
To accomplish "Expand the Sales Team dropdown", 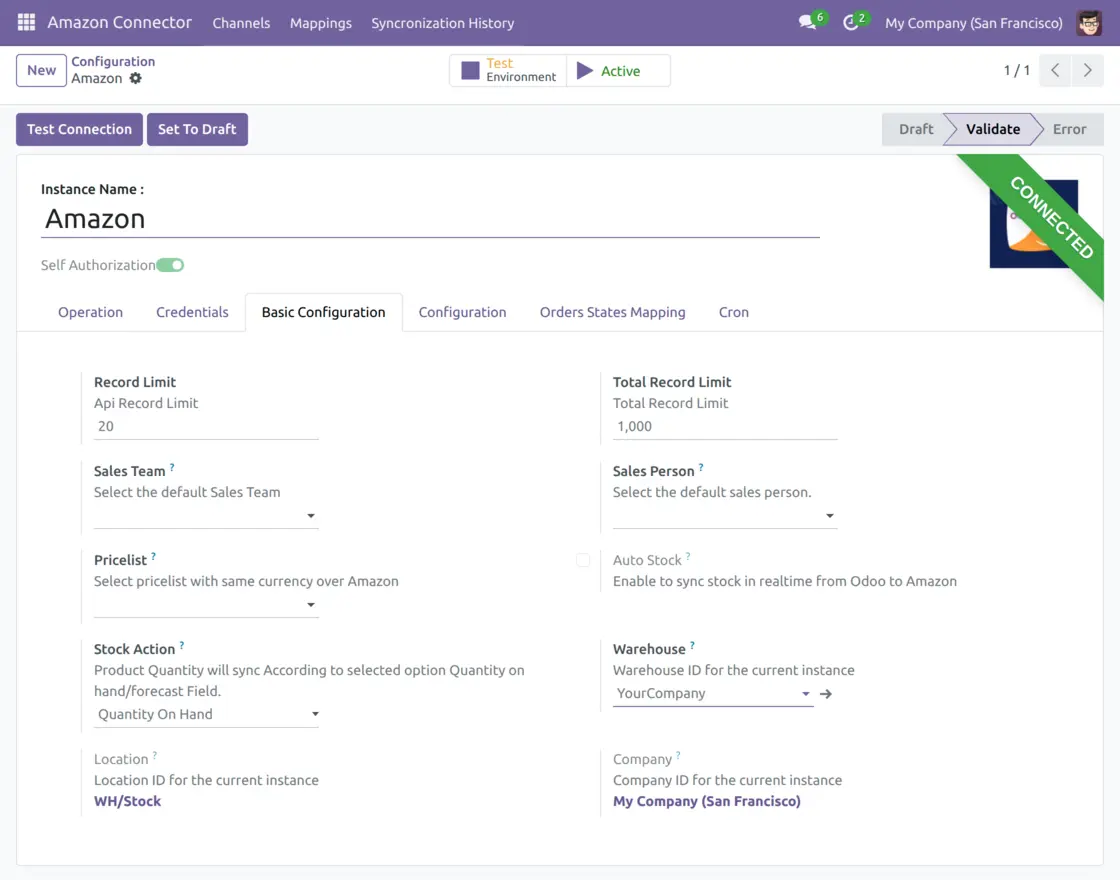I will point(206,516).
